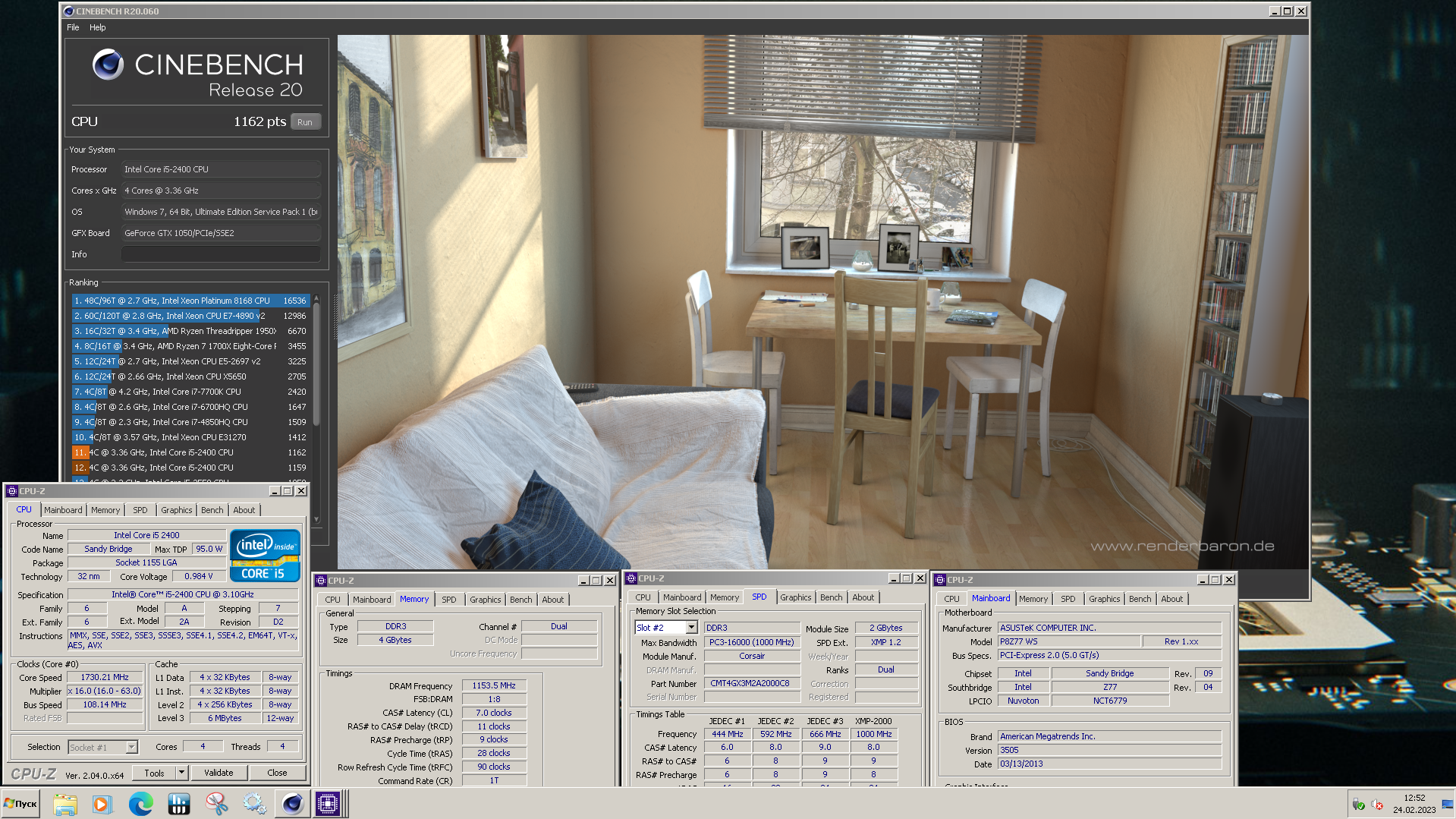Open Memory tab in CPU-Z SPD window
The image size is (1456, 819).
[x=725, y=597]
